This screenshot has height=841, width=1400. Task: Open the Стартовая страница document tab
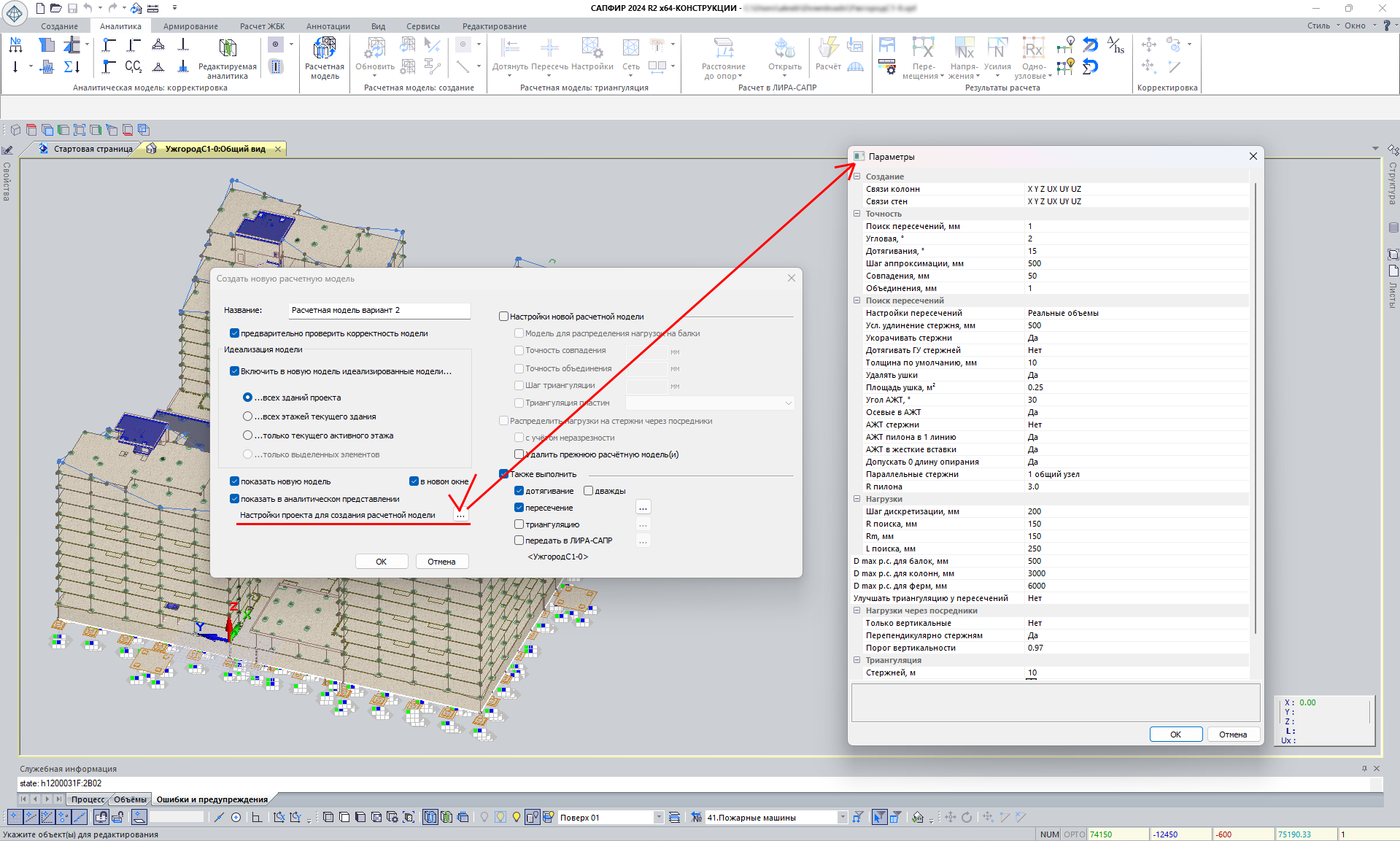(93, 149)
